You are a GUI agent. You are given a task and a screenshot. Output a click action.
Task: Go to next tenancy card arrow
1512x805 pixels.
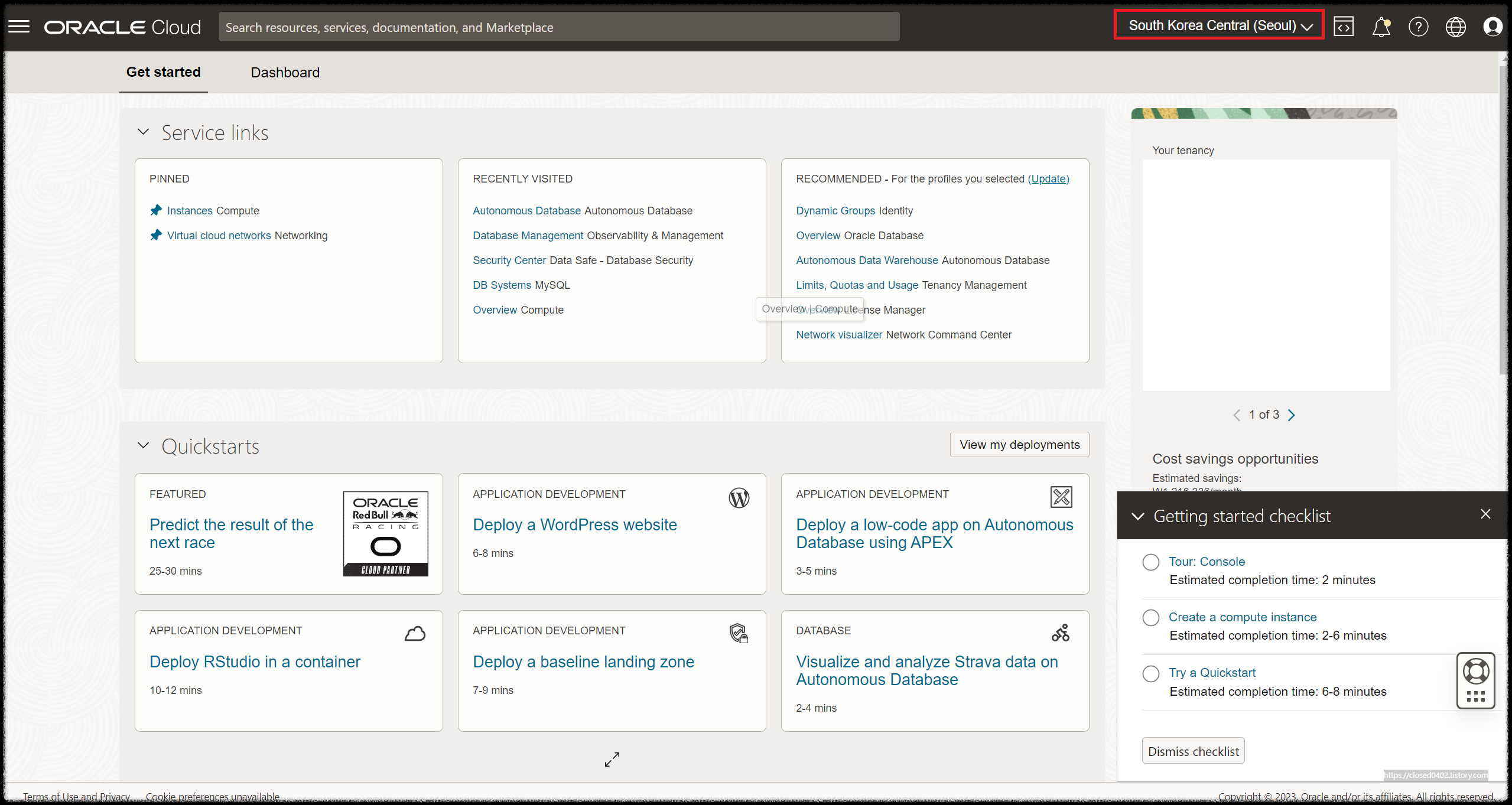tap(1291, 415)
